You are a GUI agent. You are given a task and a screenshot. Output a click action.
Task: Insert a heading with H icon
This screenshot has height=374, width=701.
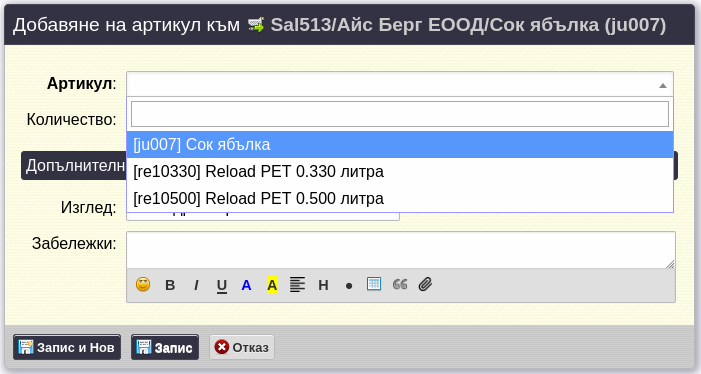click(323, 285)
